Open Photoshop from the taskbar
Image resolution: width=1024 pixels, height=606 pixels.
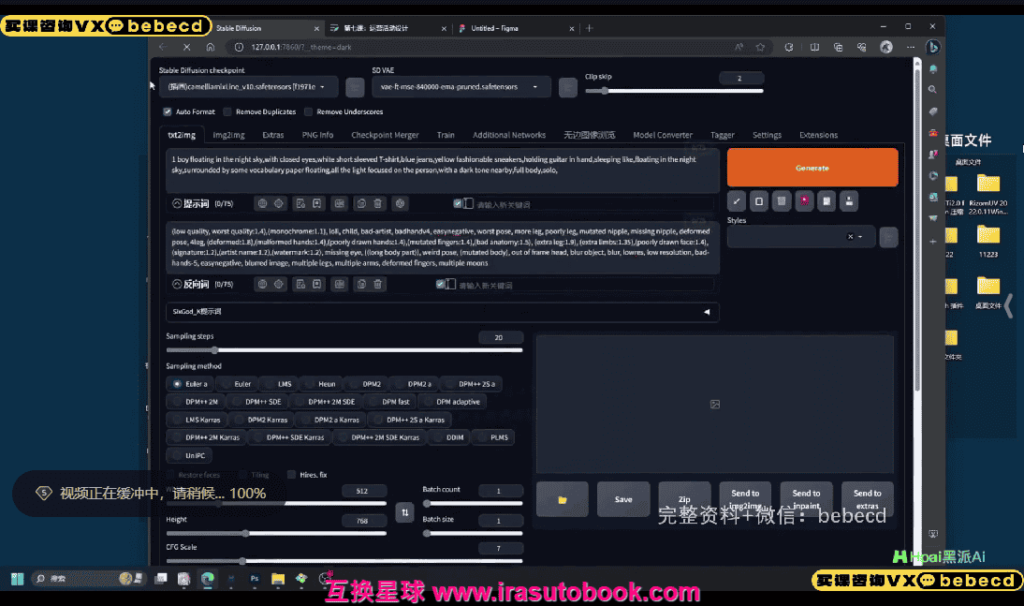(255, 579)
